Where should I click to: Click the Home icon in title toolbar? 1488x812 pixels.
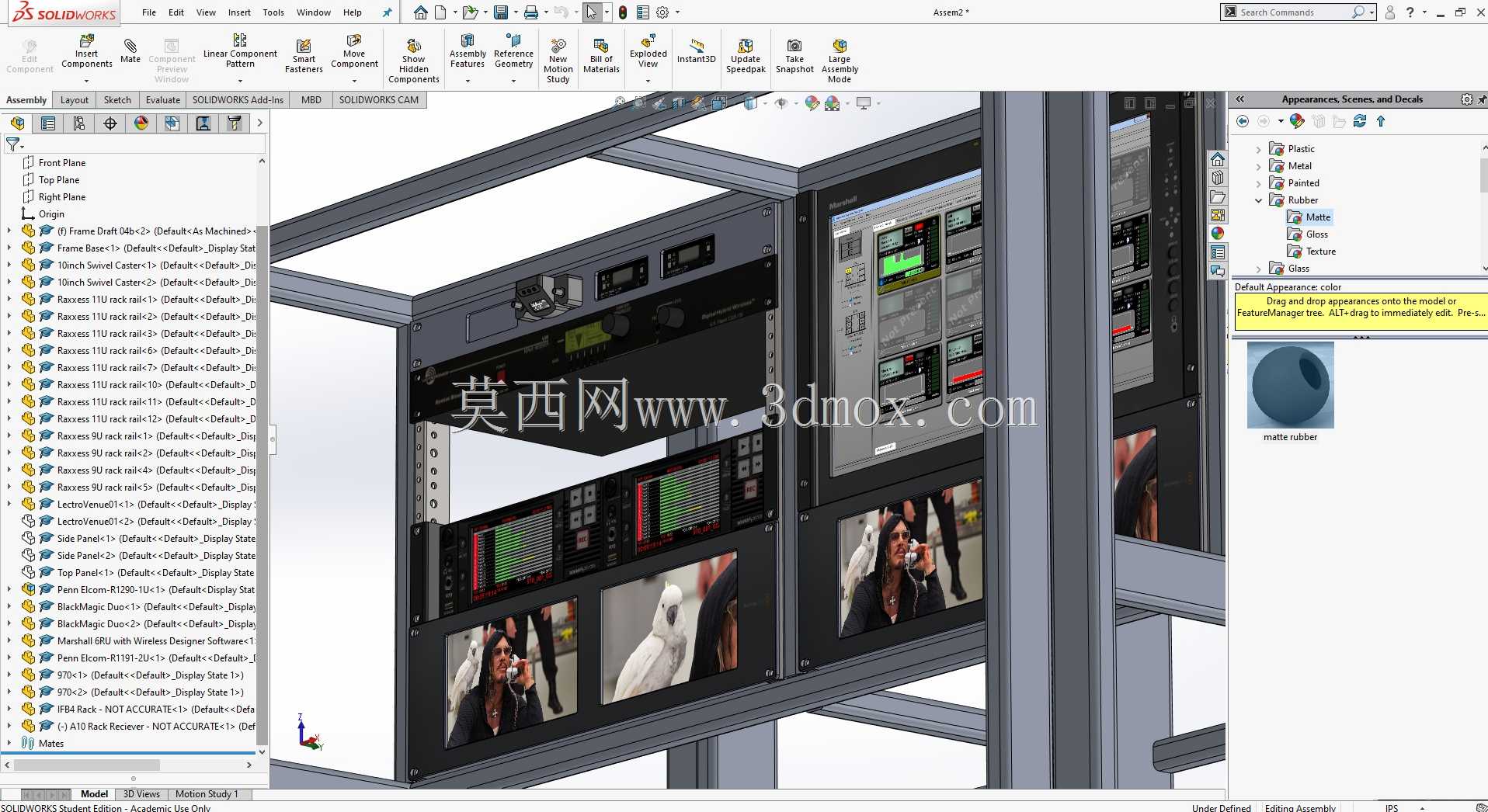[420, 12]
